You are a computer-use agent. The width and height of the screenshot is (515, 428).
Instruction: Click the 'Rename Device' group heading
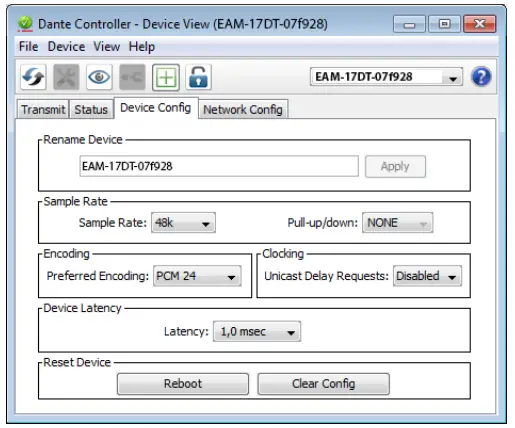point(83,139)
